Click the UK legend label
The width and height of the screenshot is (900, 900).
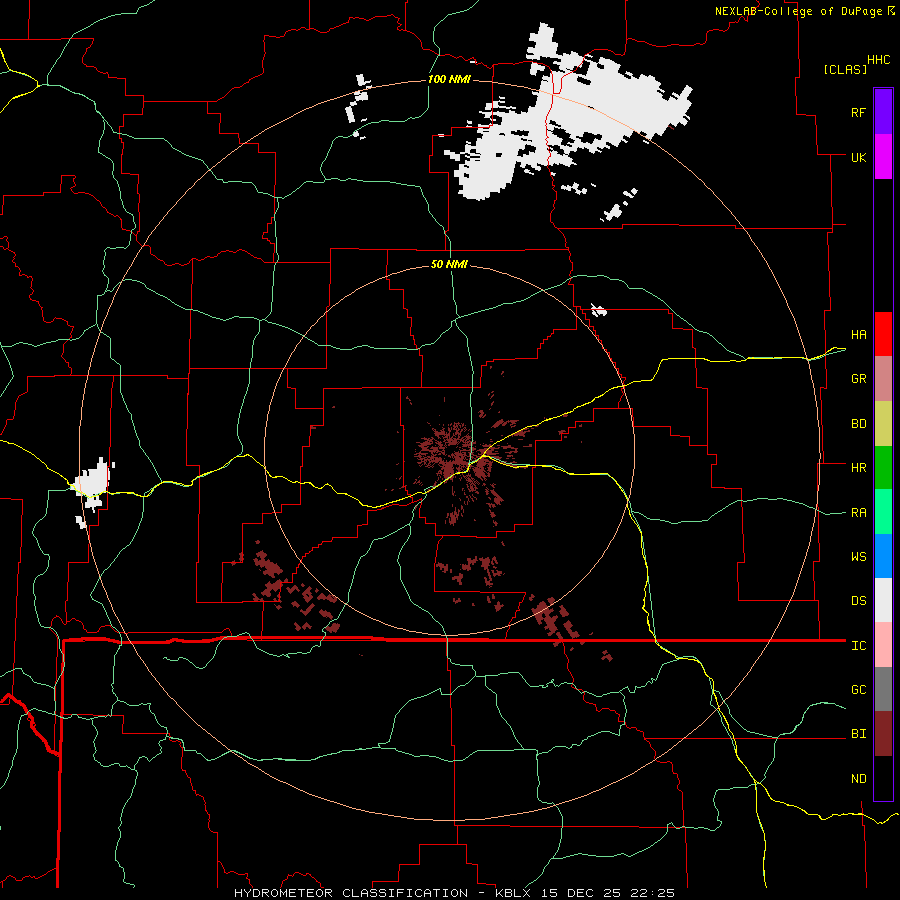(858, 157)
